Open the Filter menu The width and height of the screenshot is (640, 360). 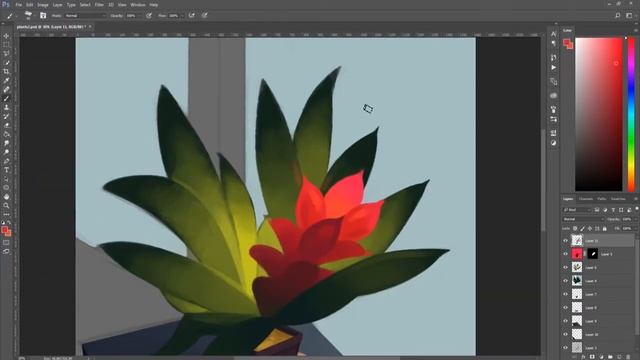(x=99, y=5)
